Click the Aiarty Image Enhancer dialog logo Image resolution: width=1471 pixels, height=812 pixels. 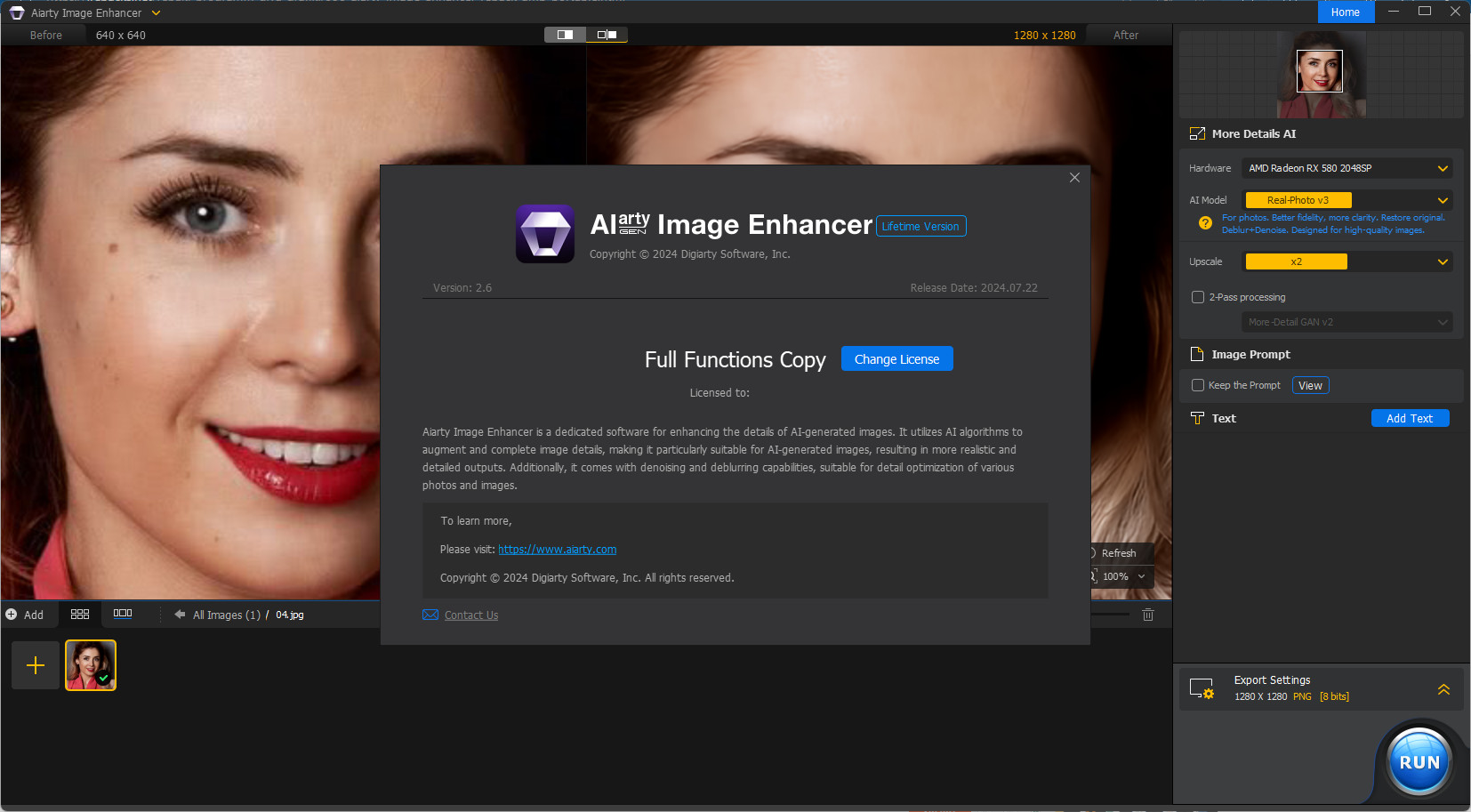(x=545, y=234)
